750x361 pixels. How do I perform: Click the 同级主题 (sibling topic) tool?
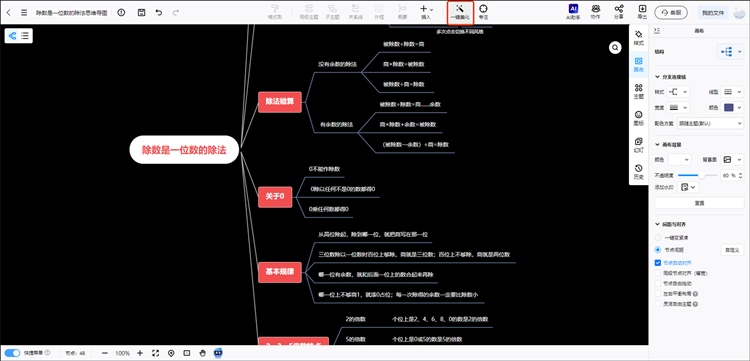coord(308,12)
